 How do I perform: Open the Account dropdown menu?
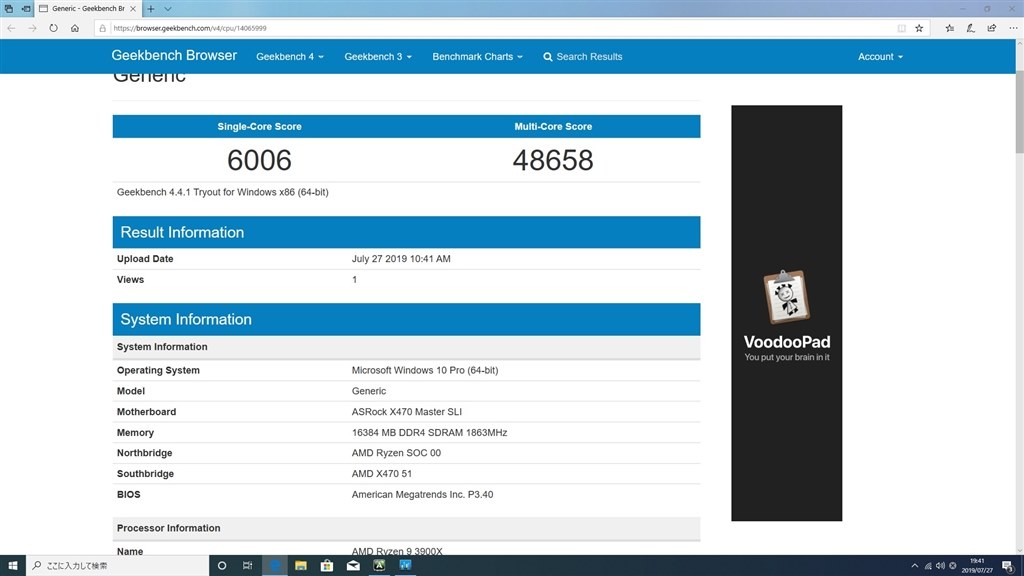click(880, 57)
